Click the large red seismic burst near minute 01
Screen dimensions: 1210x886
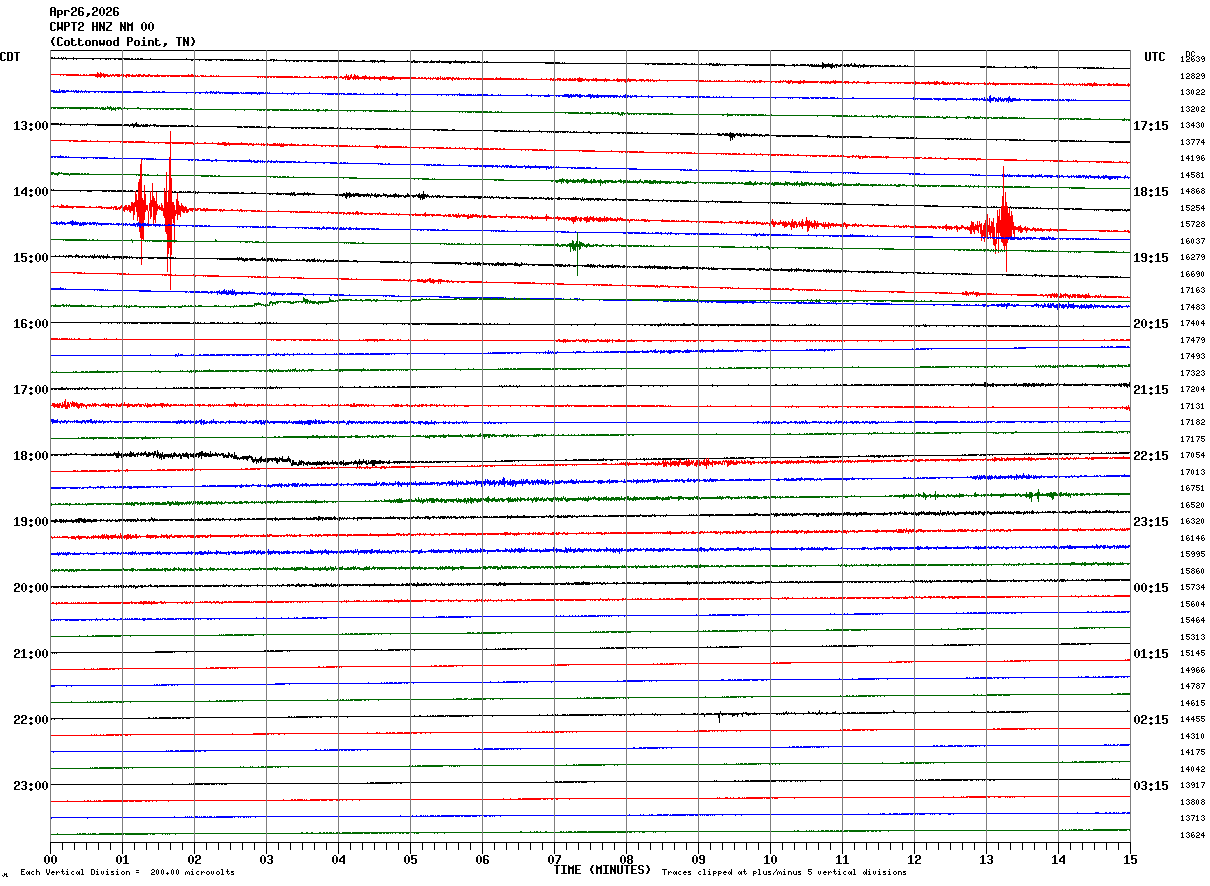(x=156, y=209)
